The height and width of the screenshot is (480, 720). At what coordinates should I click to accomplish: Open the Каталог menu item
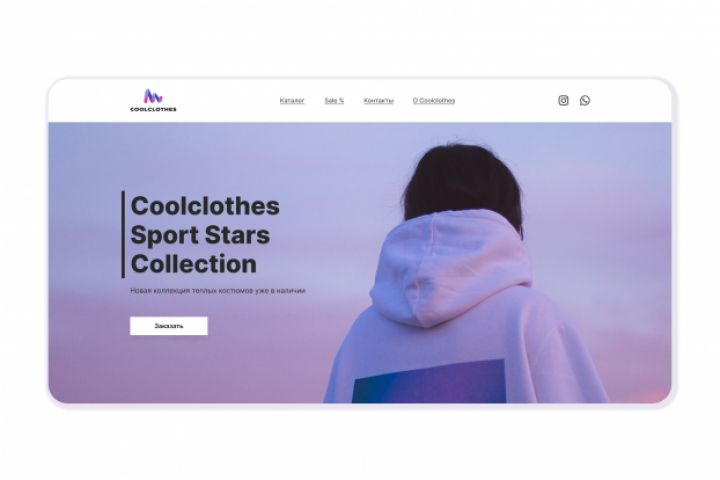point(292,101)
